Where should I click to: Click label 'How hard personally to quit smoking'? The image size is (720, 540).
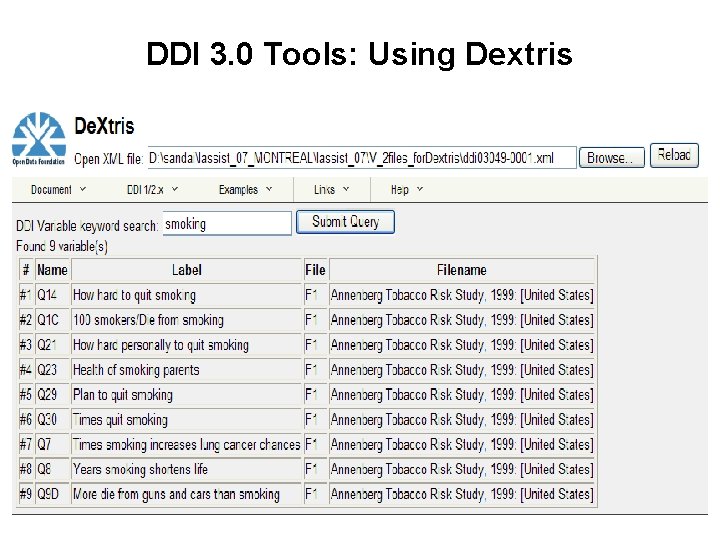pyautogui.click(x=161, y=345)
